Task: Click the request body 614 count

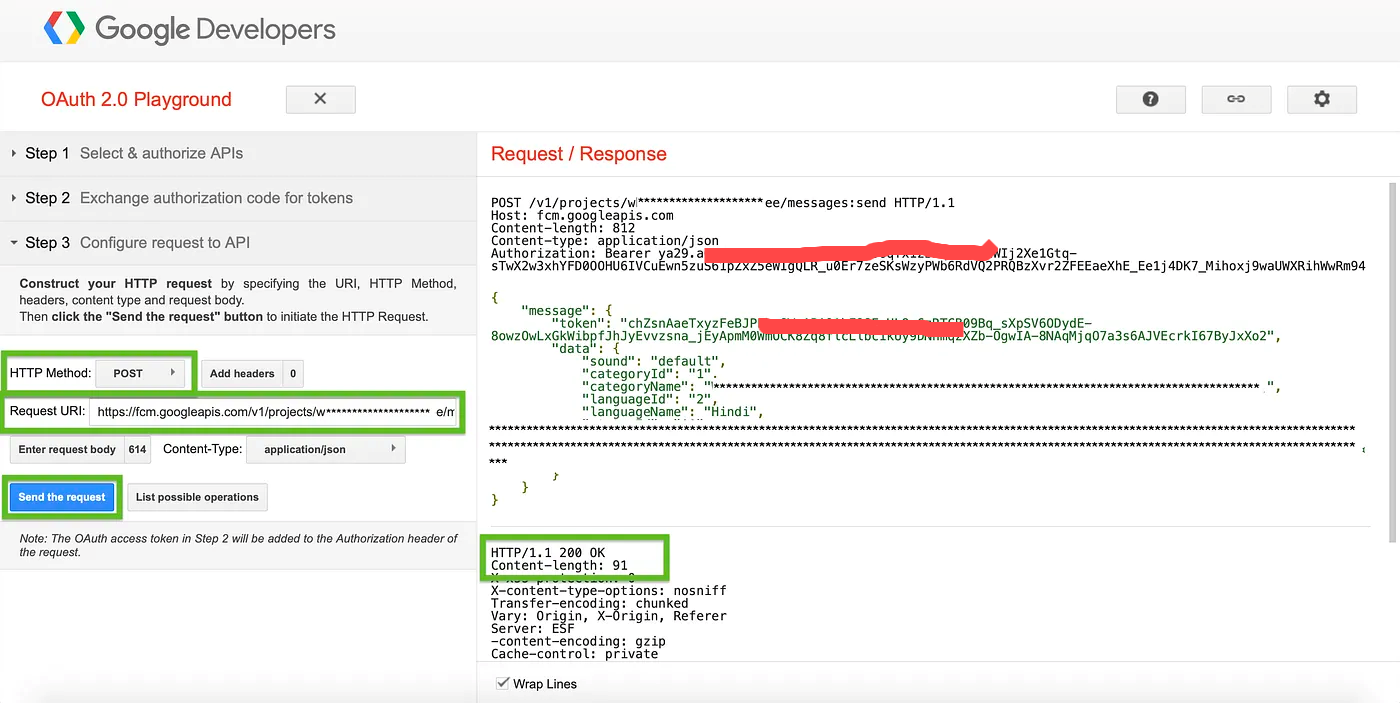Action: (138, 450)
